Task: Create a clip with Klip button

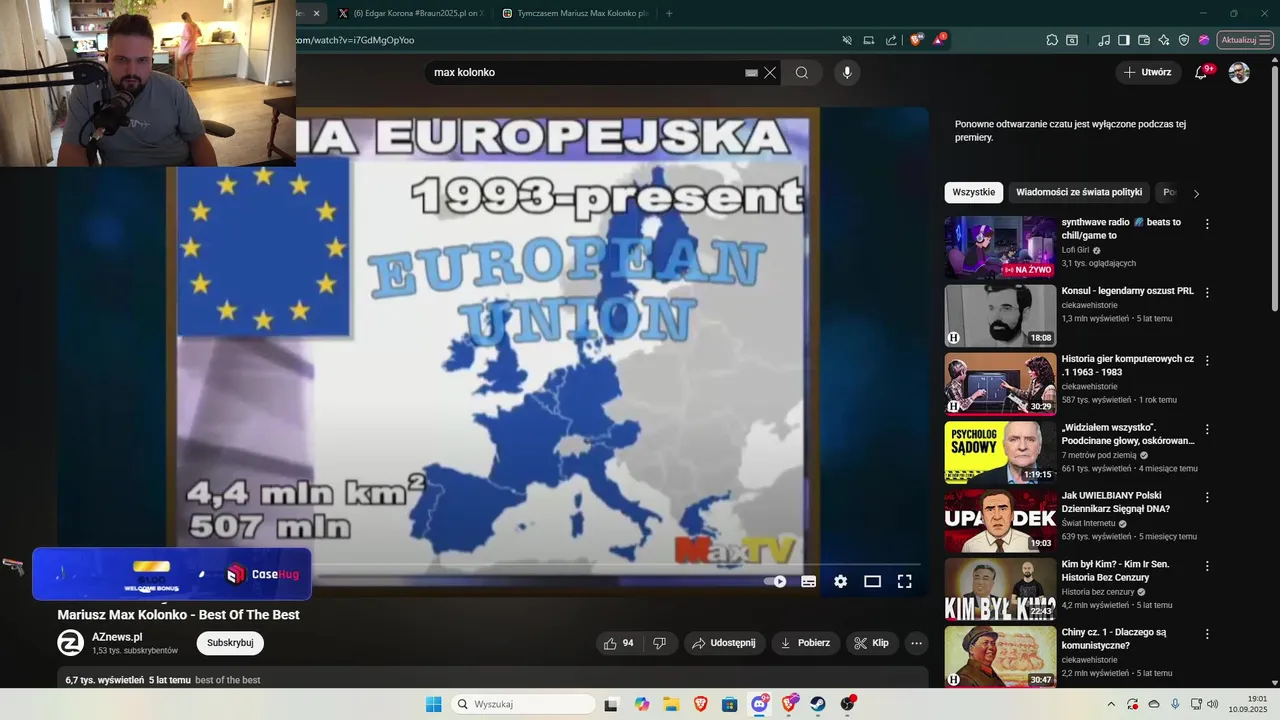Action: click(871, 643)
